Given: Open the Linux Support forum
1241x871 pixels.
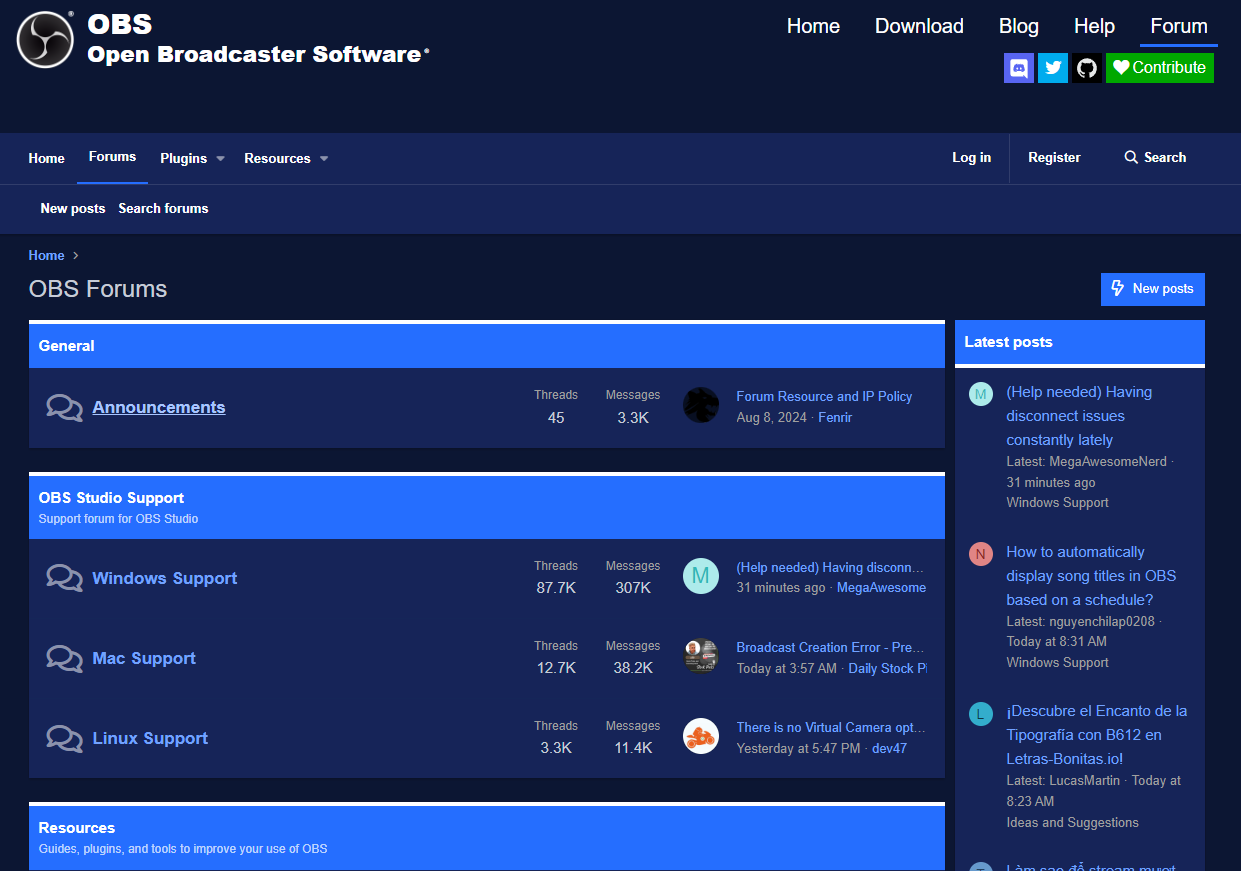Looking at the screenshot, I should 150,738.
